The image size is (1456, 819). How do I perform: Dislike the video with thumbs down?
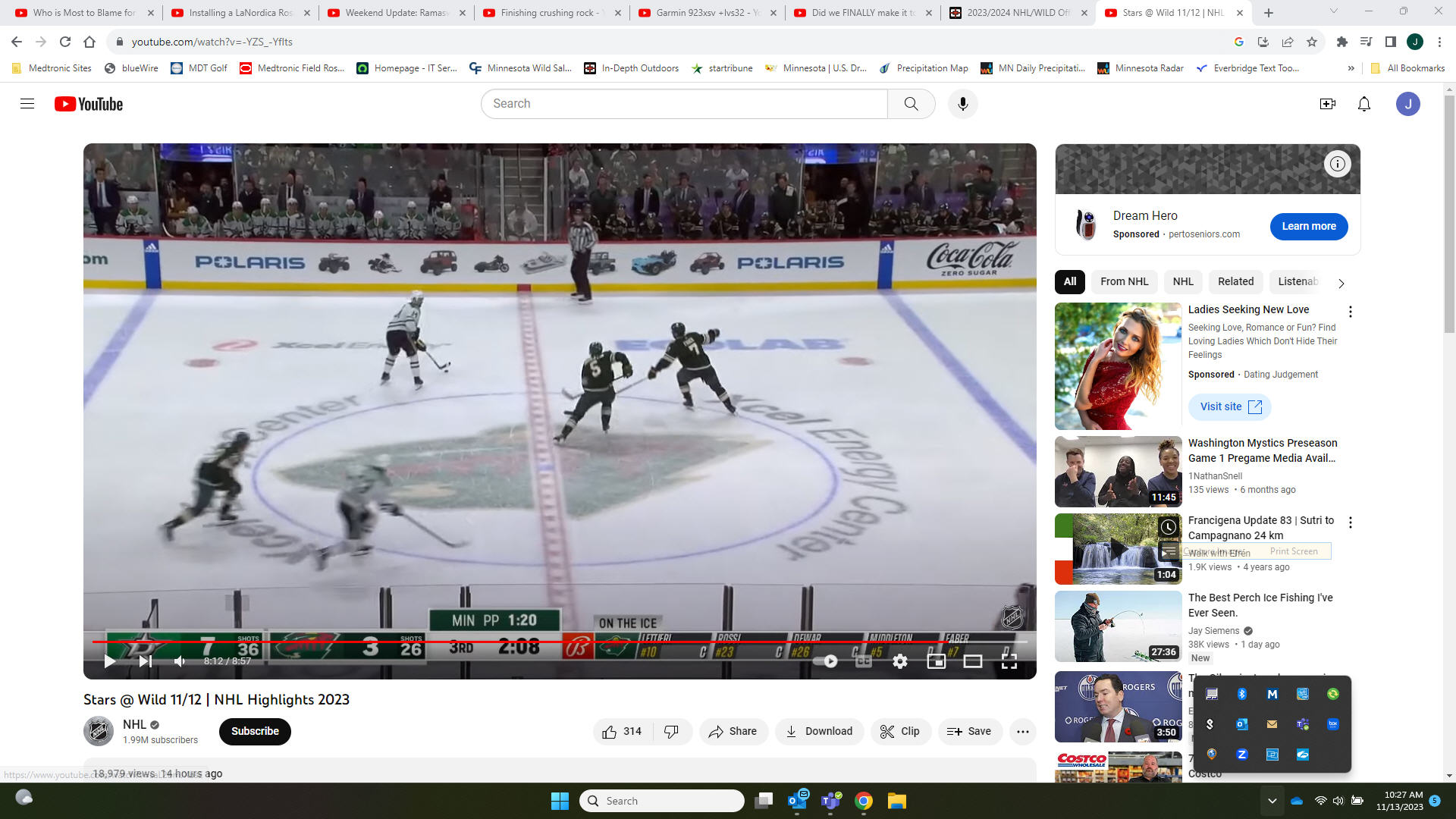point(672,732)
